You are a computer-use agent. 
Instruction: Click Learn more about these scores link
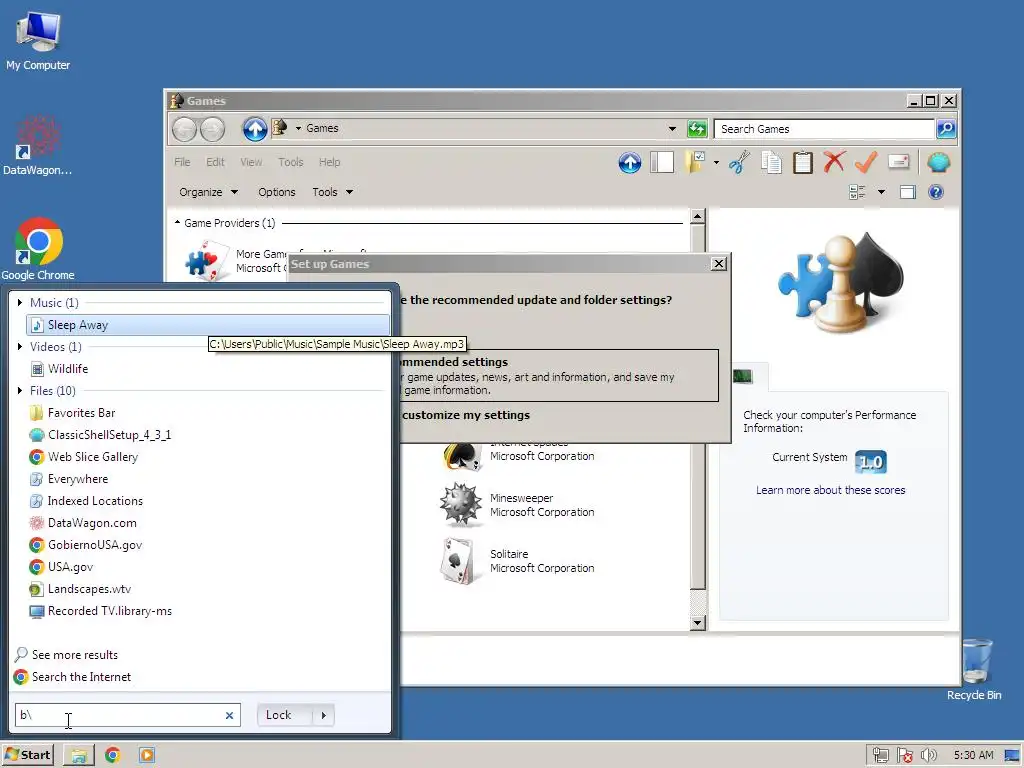[x=831, y=490]
